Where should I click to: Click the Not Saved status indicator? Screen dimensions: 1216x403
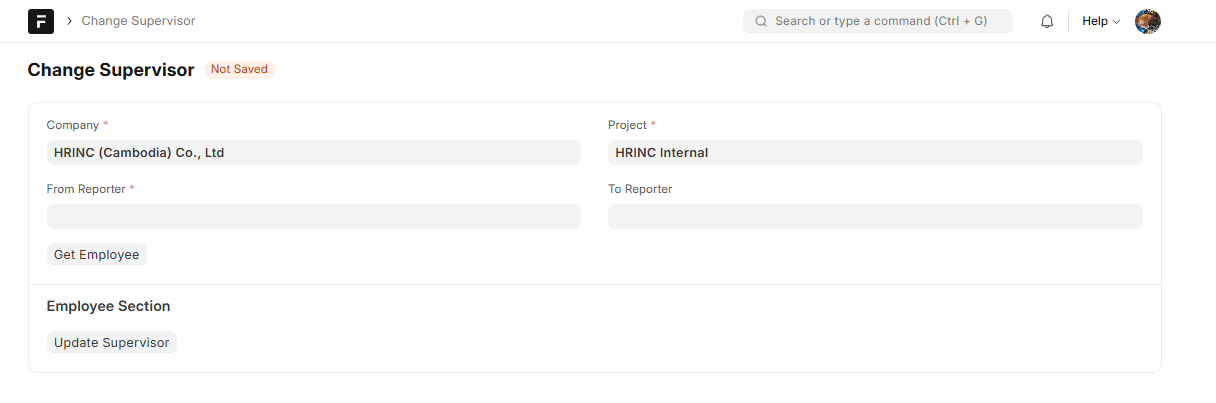pos(239,70)
